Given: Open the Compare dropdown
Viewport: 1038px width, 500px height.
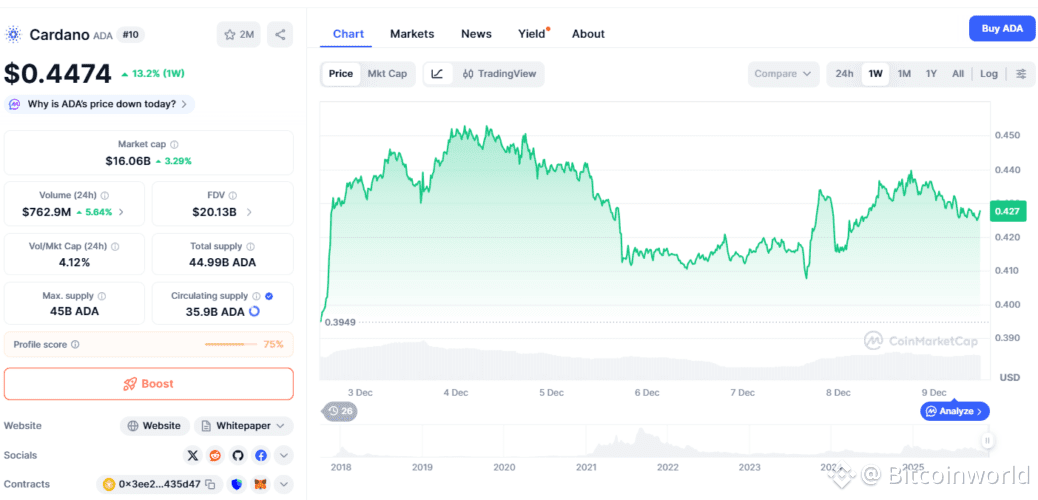Looking at the screenshot, I should coord(783,74).
